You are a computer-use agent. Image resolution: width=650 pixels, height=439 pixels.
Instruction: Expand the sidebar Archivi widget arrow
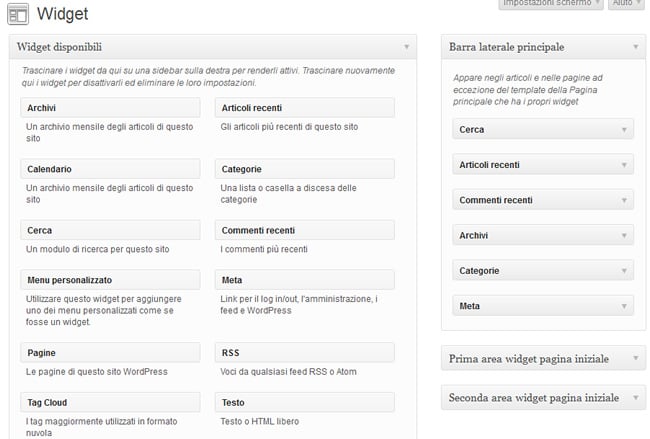tap(625, 236)
